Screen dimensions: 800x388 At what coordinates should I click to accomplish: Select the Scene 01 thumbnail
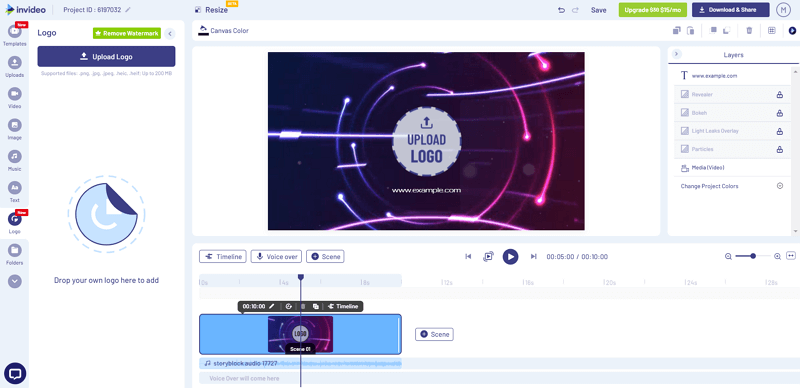[x=301, y=334]
